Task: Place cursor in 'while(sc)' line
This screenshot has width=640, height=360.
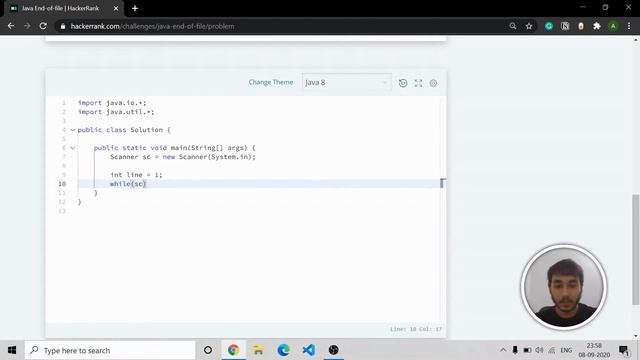Action: click(128, 184)
